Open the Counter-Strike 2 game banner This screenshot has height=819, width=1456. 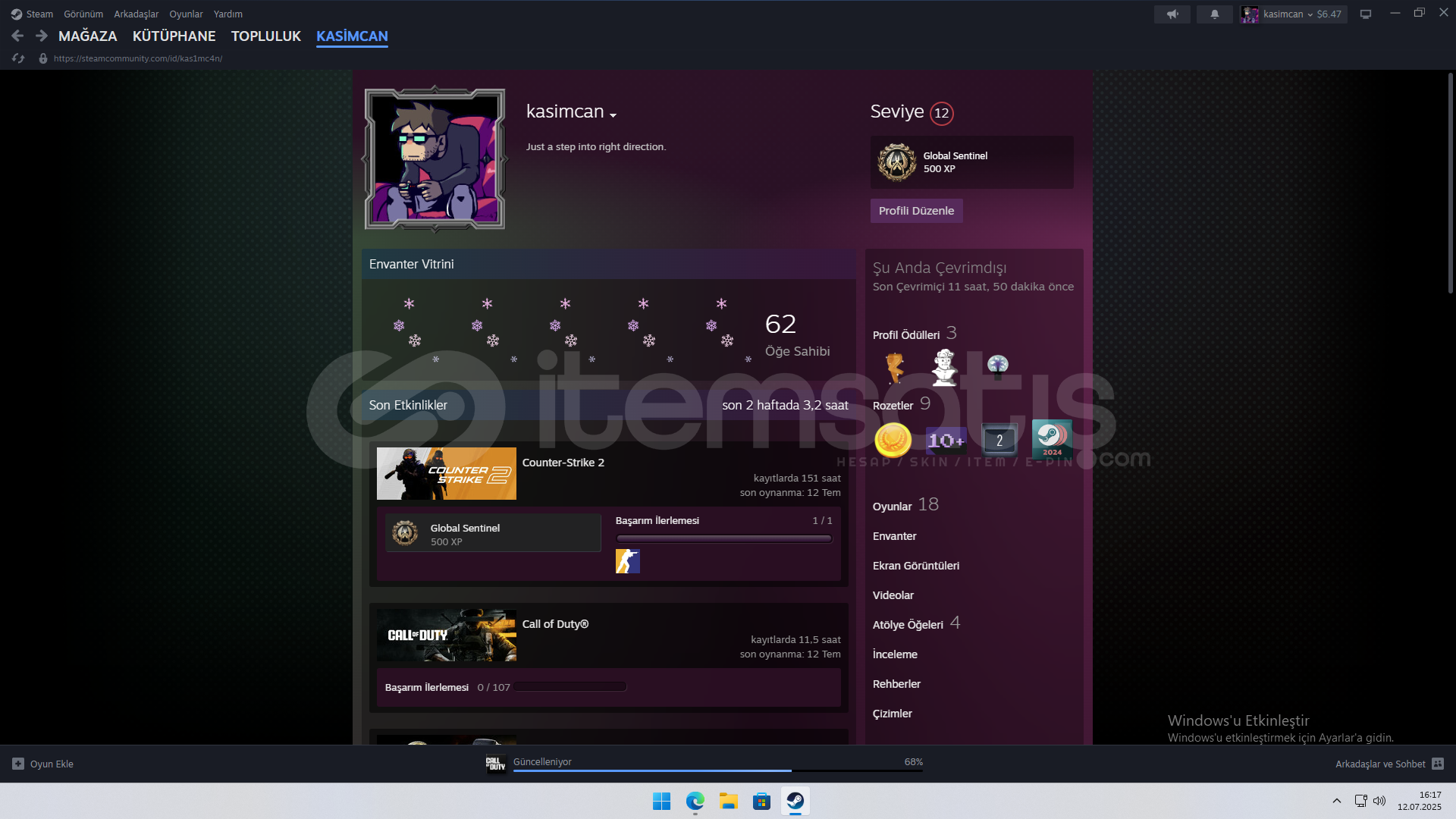click(447, 474)
